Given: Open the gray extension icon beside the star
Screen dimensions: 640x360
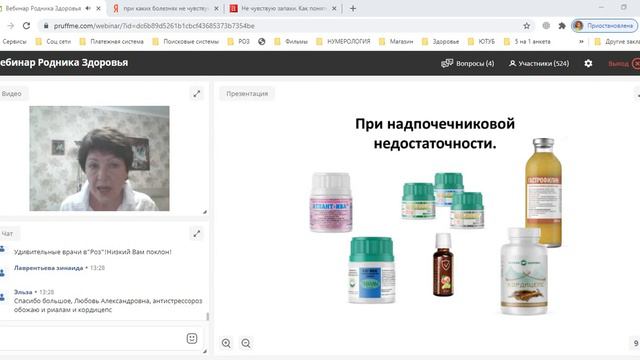Looking at the screenshot, I should [546, 26].
